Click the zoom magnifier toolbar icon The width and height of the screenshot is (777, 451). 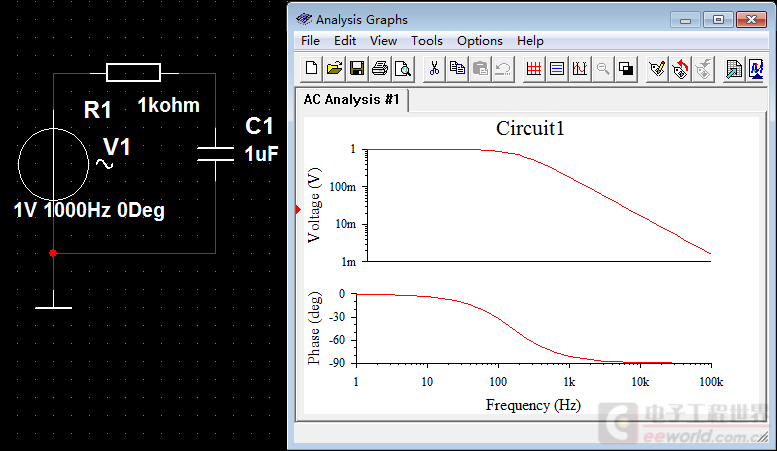(x=603, y=68)
